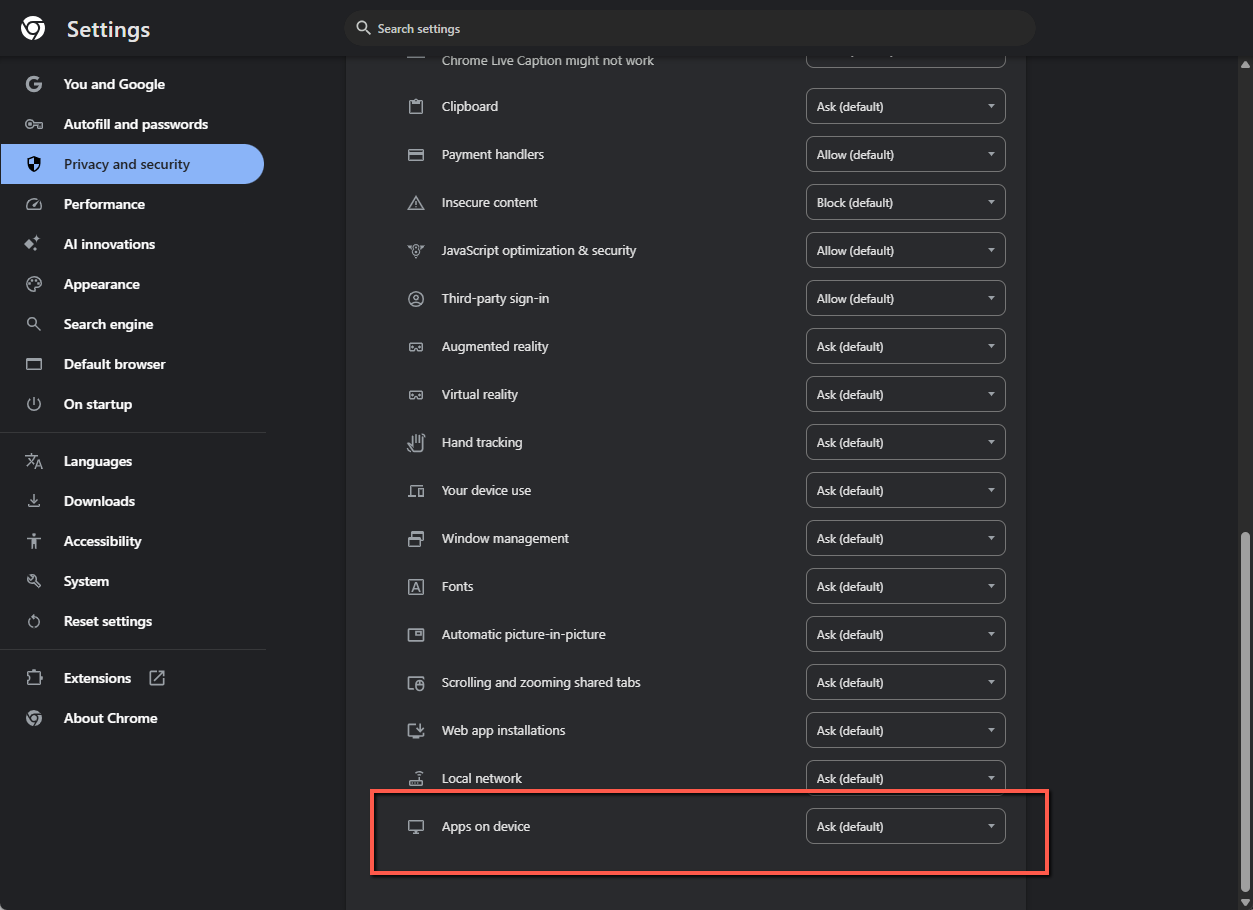1253x910 pixels.
Task: Open AI innovations settings section
Action: click(x=132, y=244)
